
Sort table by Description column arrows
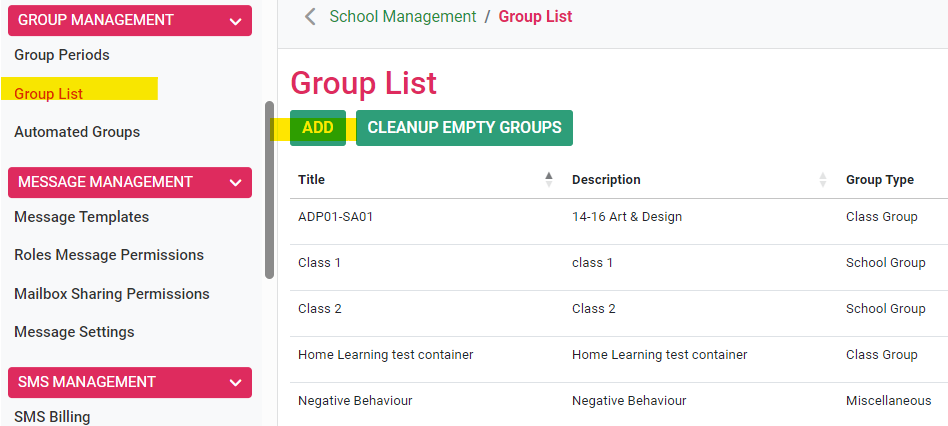[822, 179]
